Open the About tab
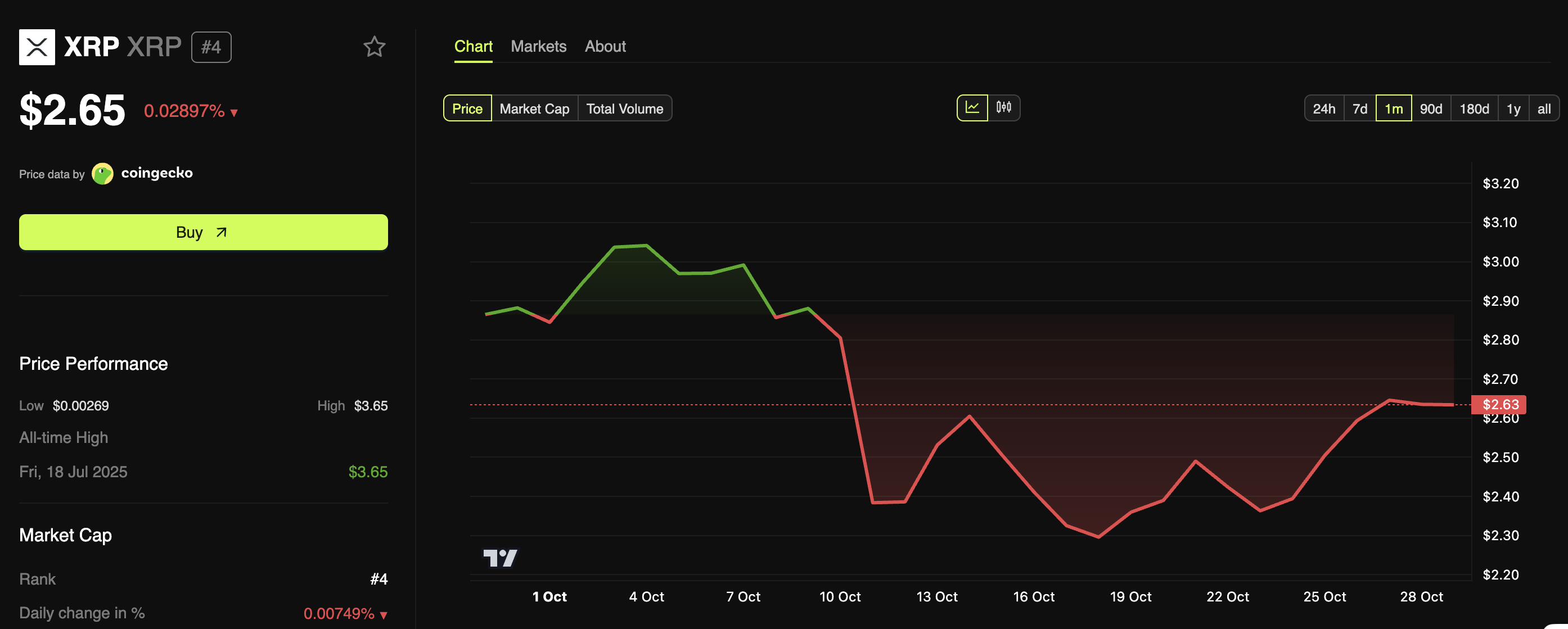Viewport: 1568px width, 629px height. [x=605, y=46]
